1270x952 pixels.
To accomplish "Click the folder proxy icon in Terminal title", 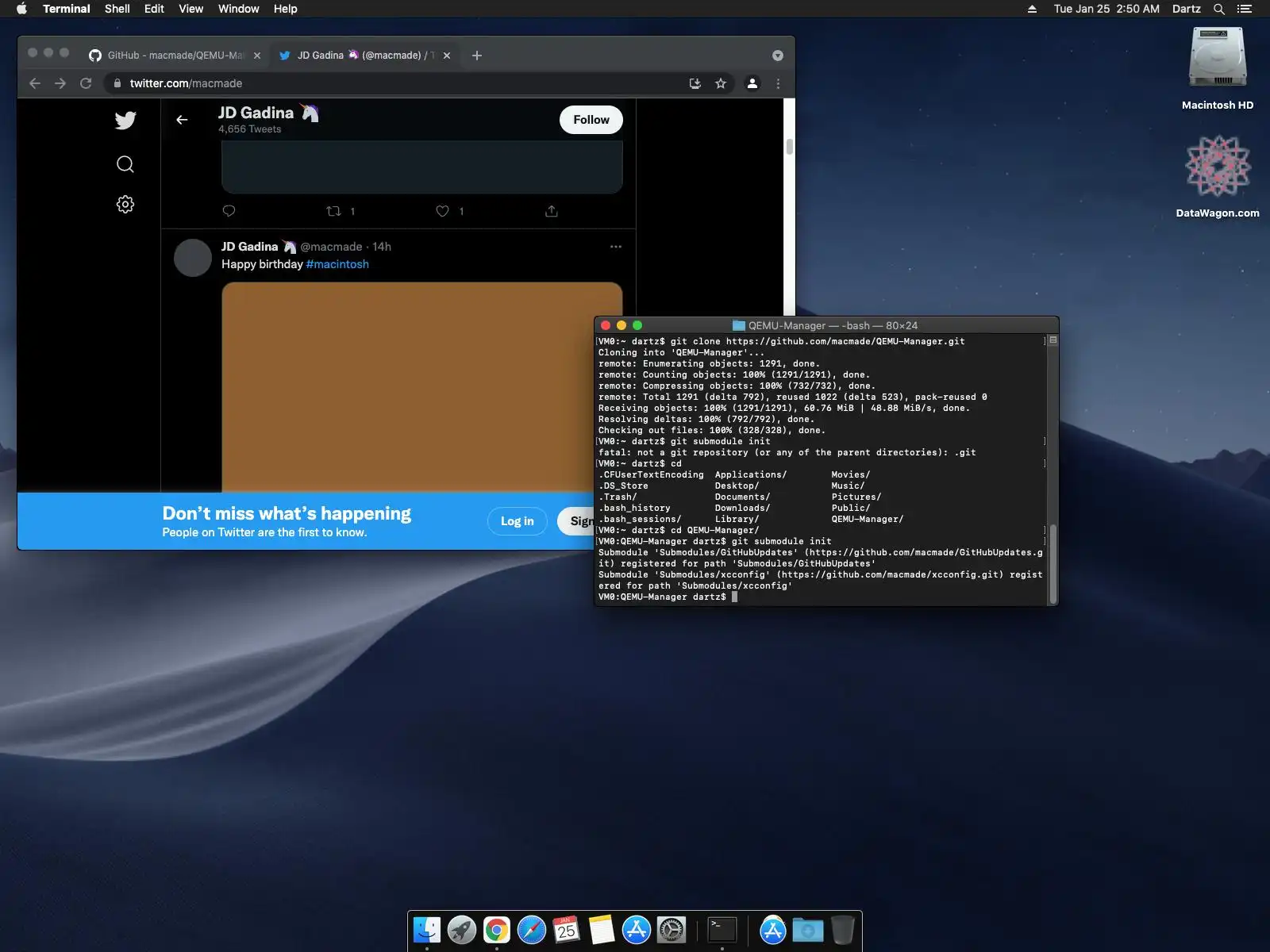I will coord(738,325).
